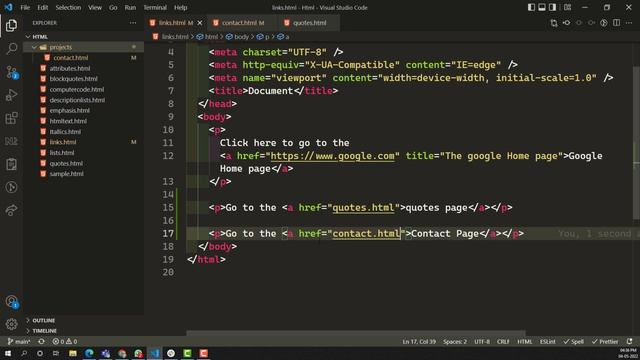Toggle the Spell checker in status bar
640x360 pixels.
(x=573, y=341)
